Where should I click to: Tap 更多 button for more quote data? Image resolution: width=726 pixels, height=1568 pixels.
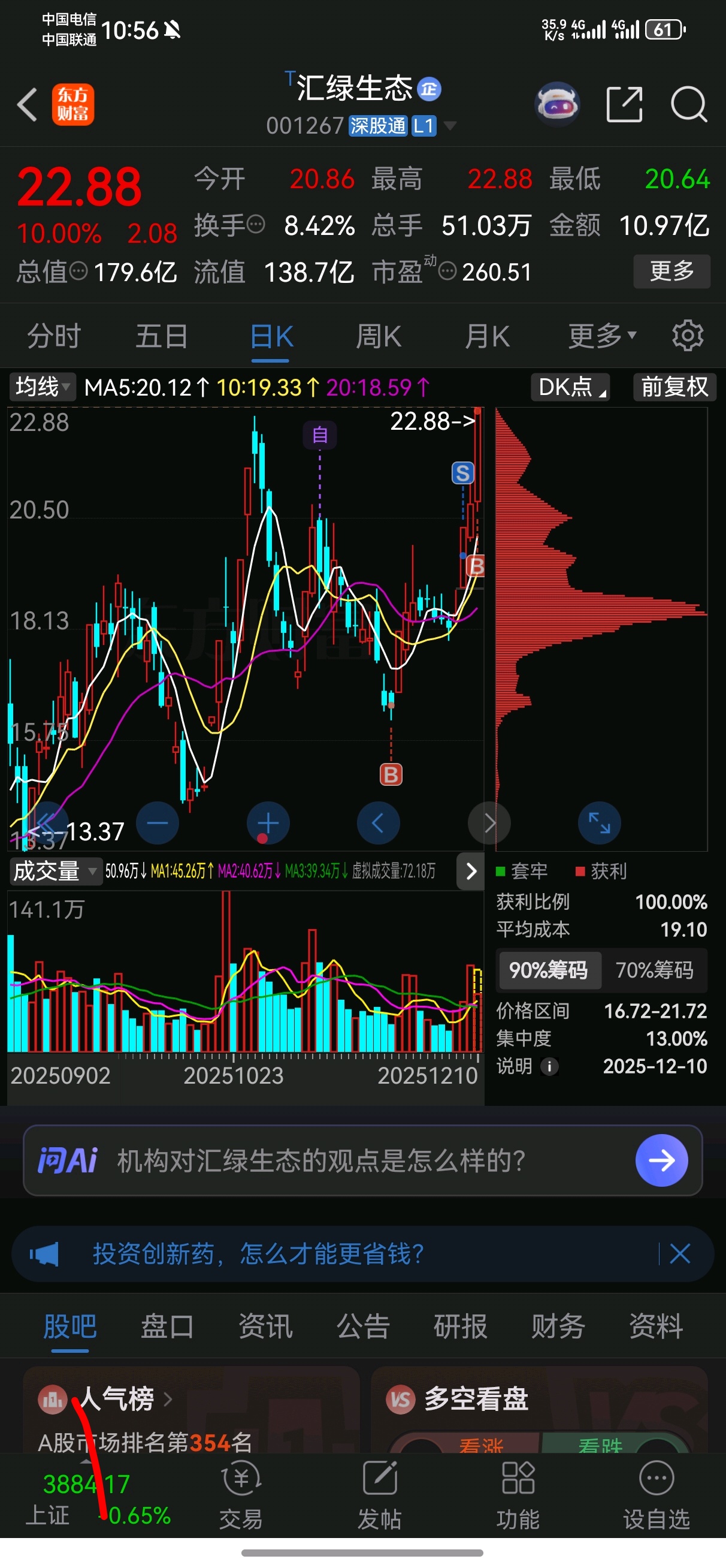point(672,271)
